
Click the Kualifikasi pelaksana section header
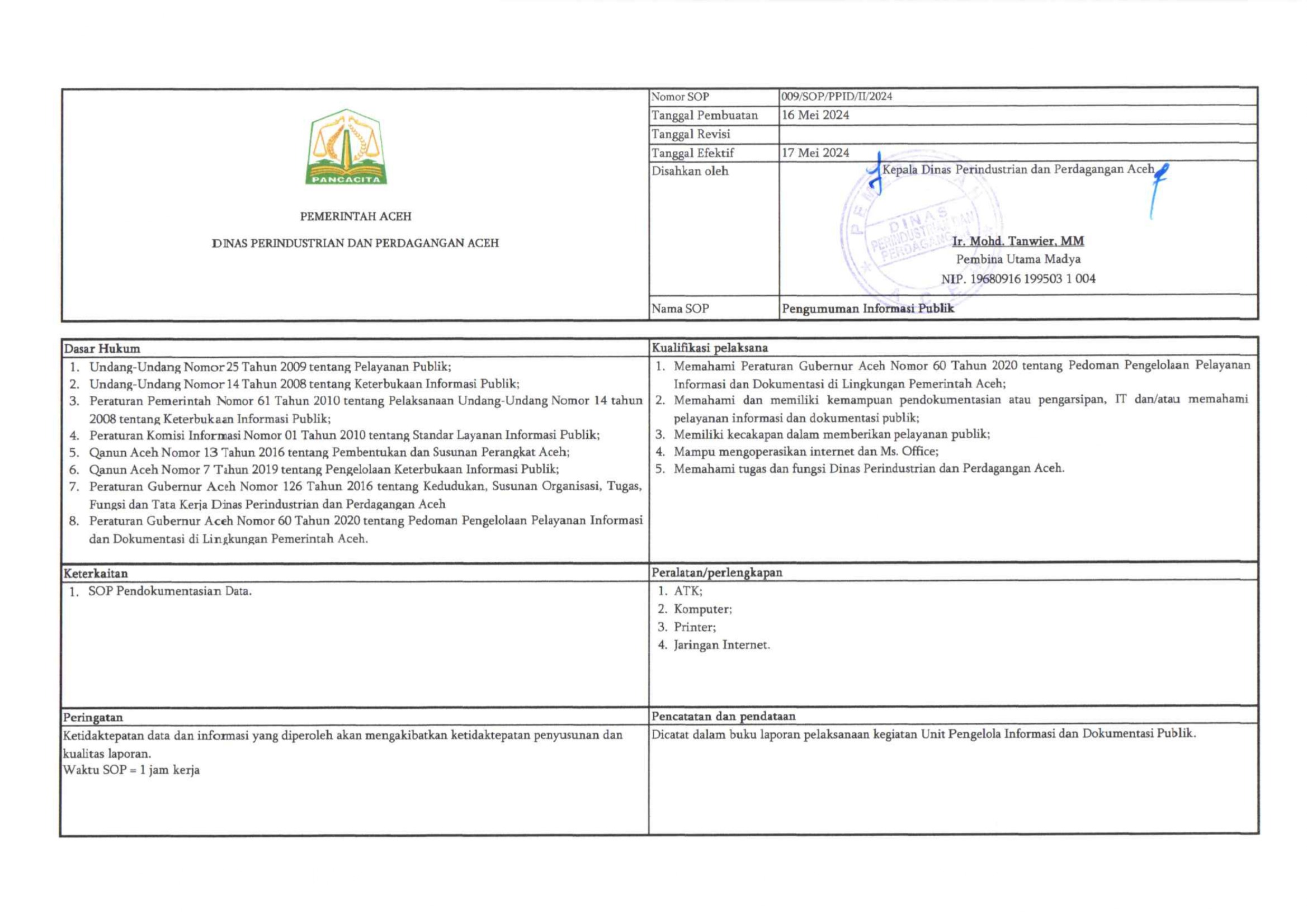pyautogui.click(x=709, y=348)
